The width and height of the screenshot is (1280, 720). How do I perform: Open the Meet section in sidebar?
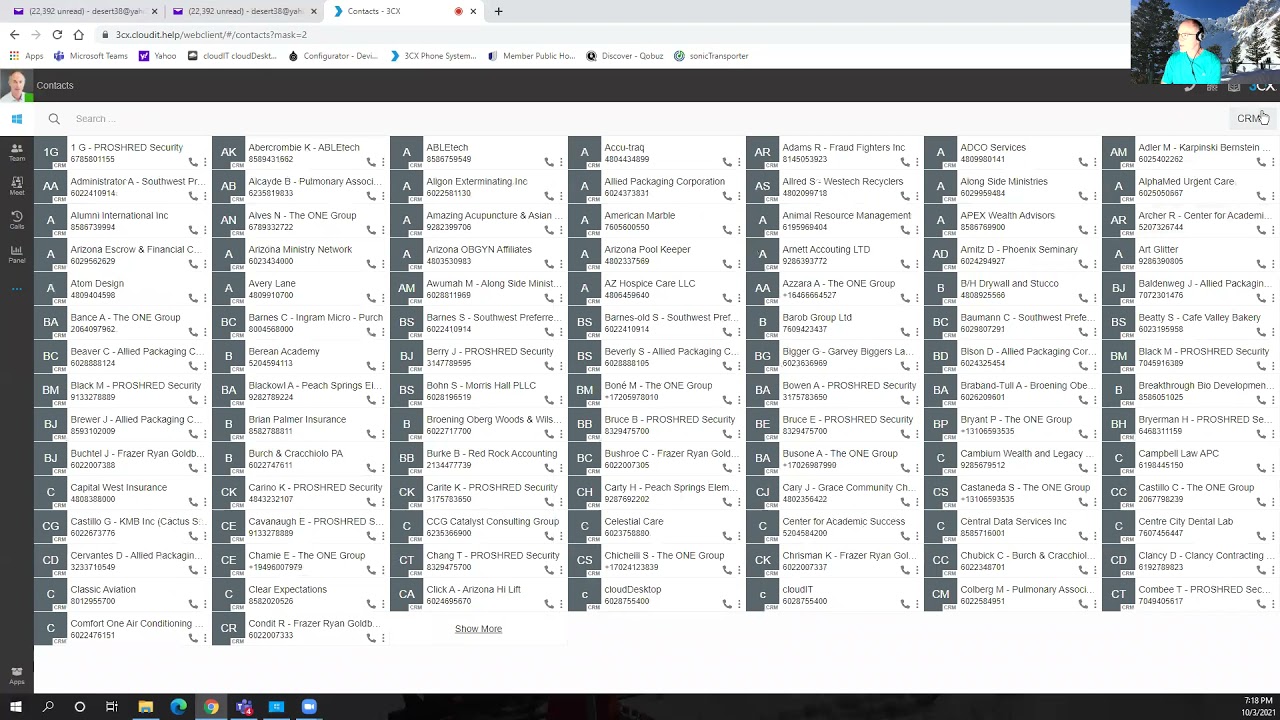pos(16,186)
